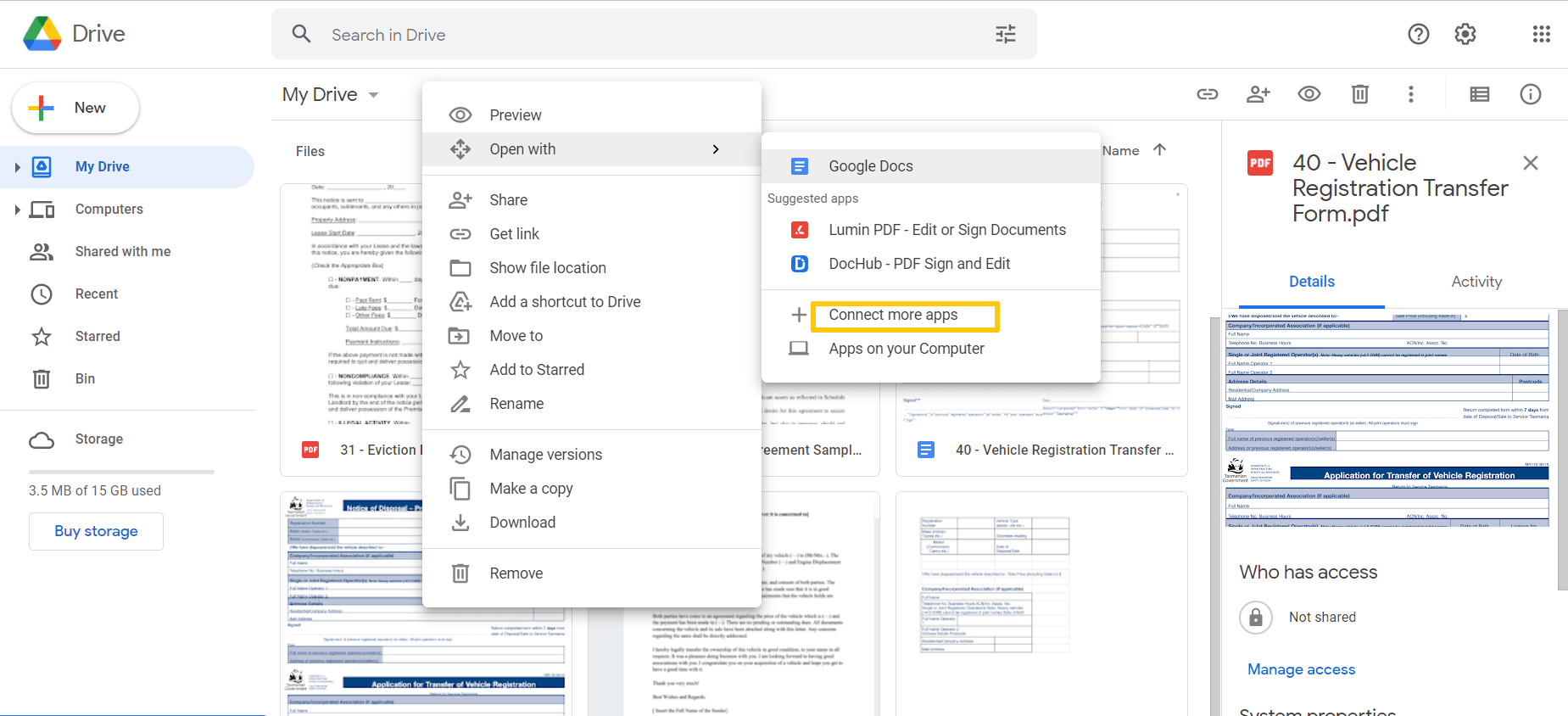The image size is (1568, 716).
Task: Select Connect more apps
Action: click(931, 315)
